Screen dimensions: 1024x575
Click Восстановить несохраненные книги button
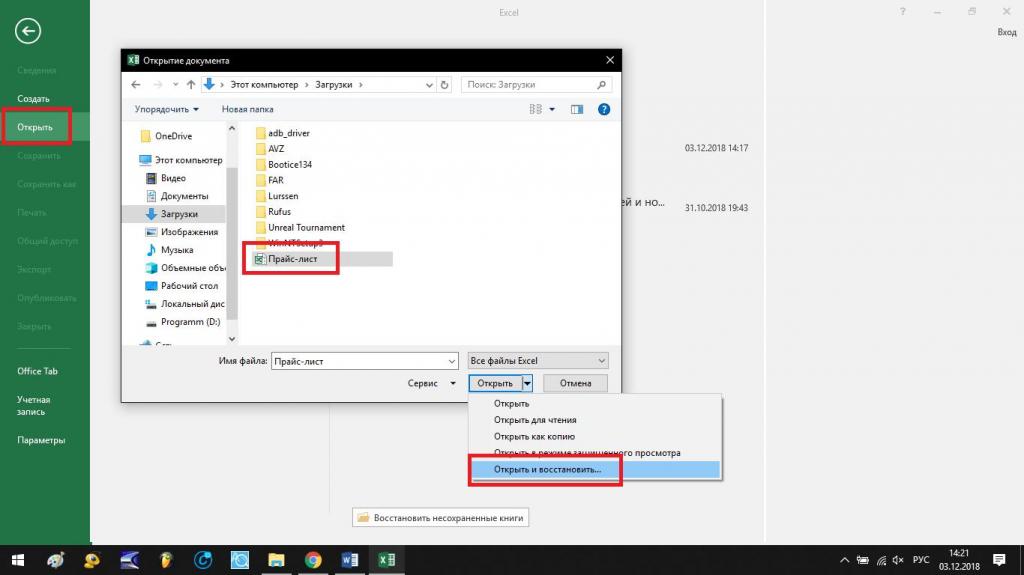441,518
